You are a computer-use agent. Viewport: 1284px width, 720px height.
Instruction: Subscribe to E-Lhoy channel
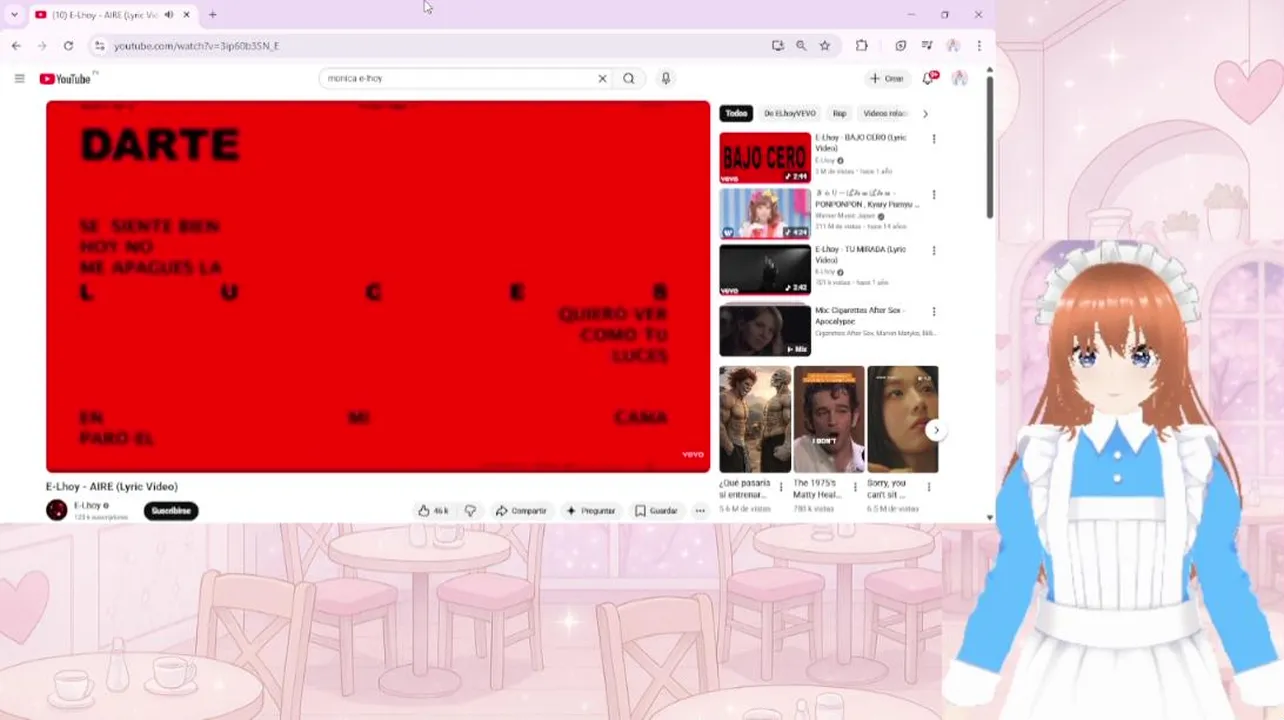[x=171, y=510]
